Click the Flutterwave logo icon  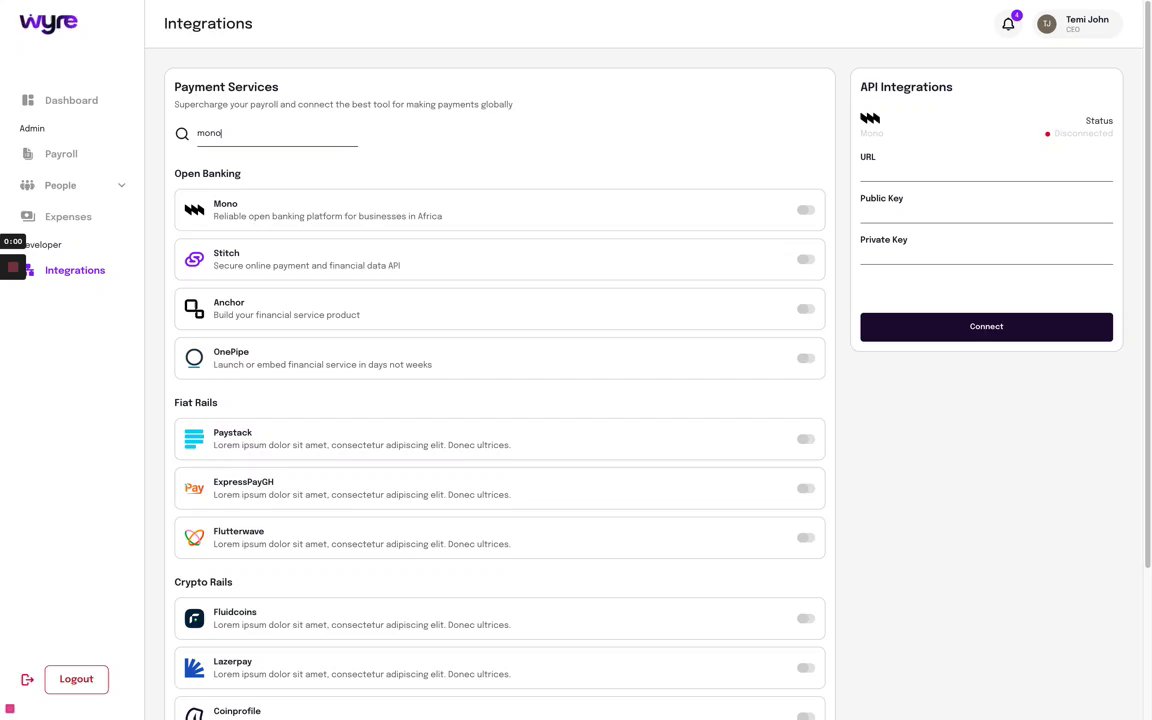pos(194,538)
